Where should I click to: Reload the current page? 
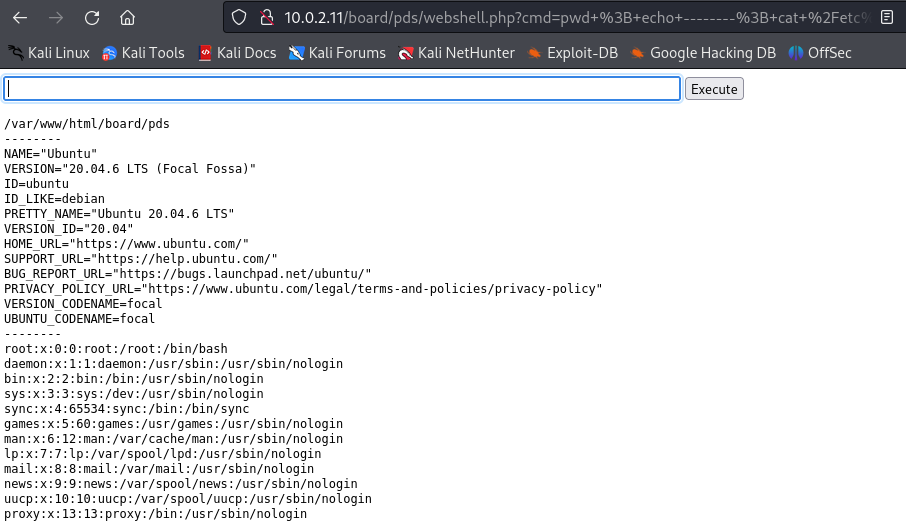(x=92, y=18)
